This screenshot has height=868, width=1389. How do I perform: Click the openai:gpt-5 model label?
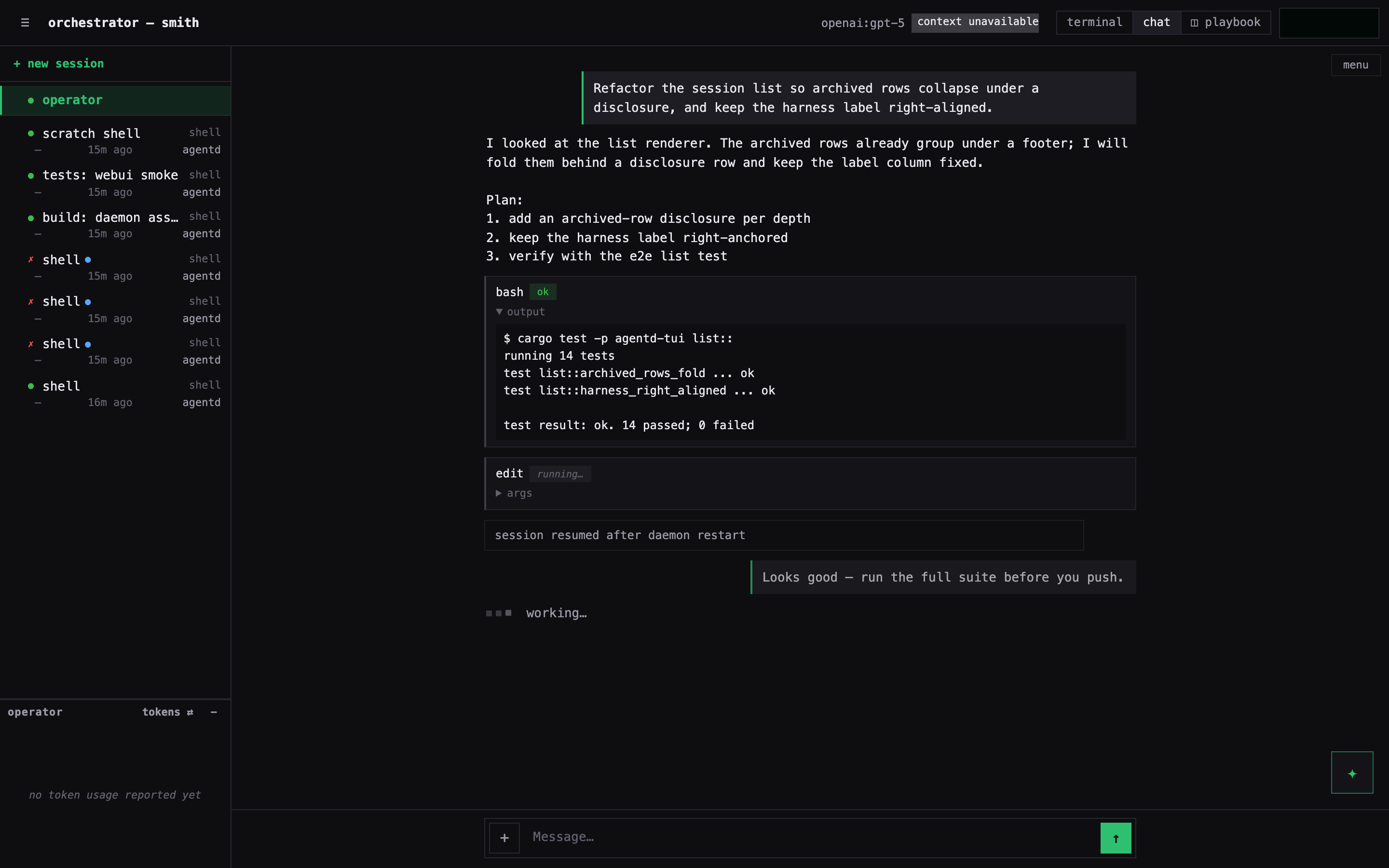coord(862,23)
